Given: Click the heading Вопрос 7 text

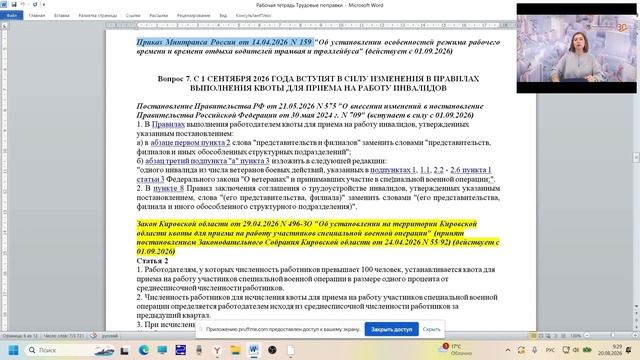Looking at the screenshot, I should tap(318, 83).
